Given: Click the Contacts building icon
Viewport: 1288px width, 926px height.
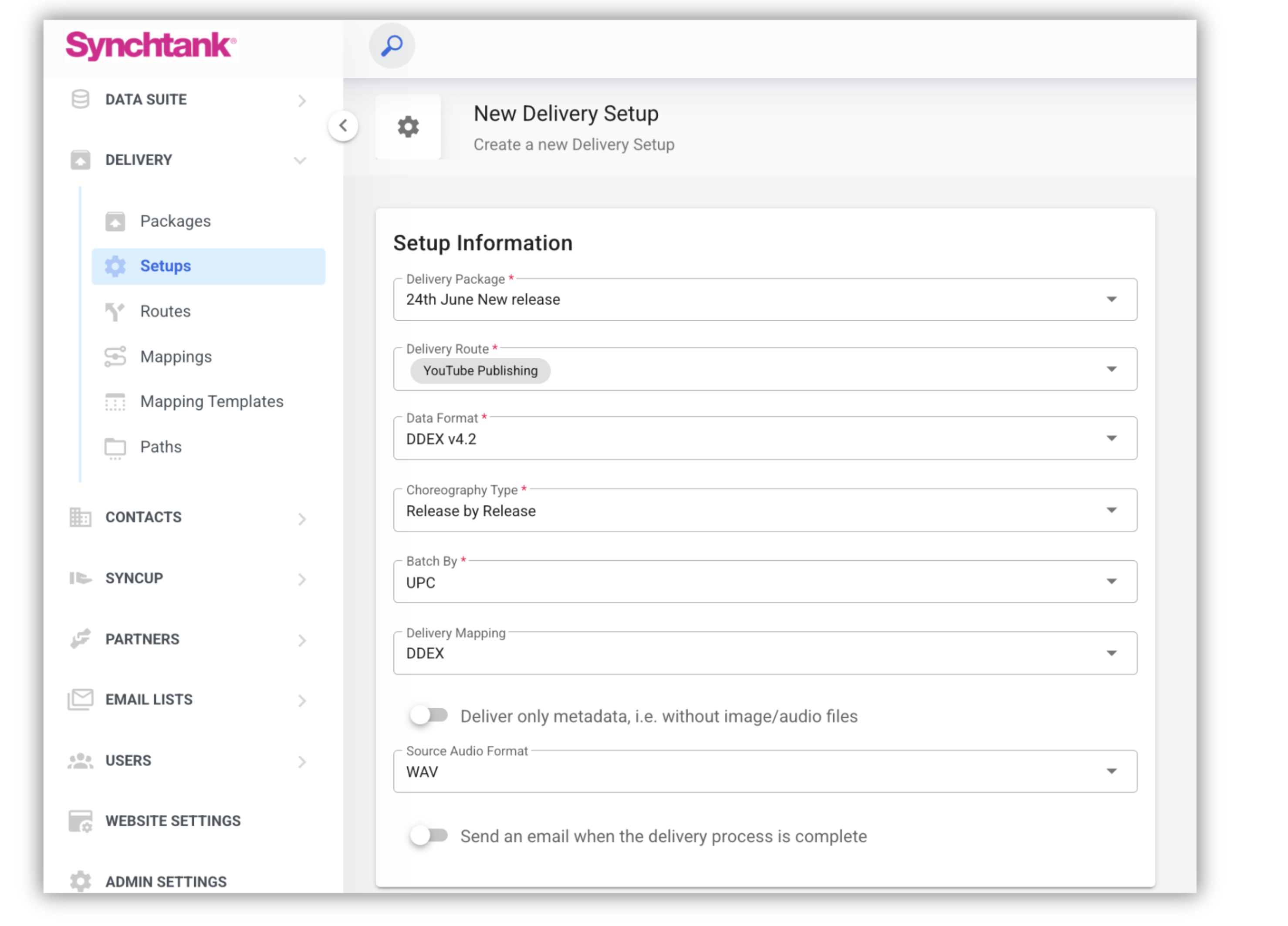Looking at the screenshot, I should (80, 518).
